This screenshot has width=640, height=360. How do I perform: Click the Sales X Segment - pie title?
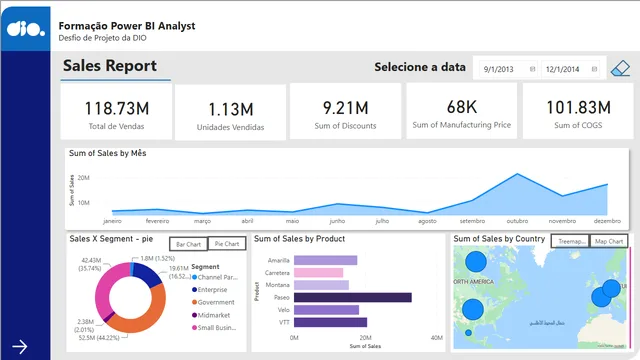[111, 239]
